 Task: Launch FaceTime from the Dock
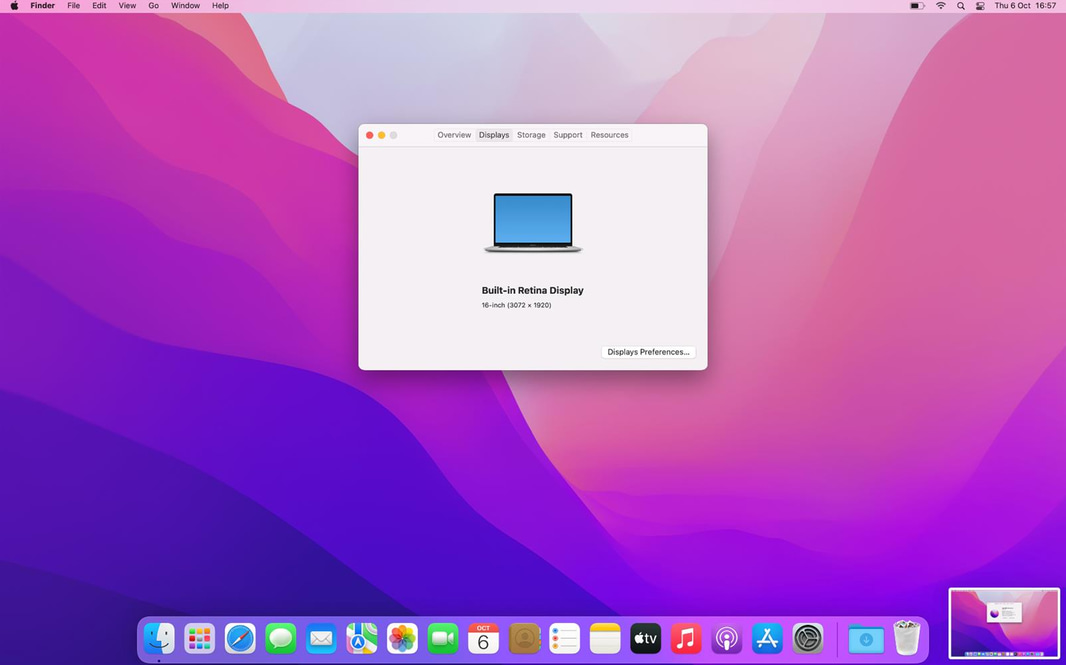pyautogui.click(x=443, y=638)
